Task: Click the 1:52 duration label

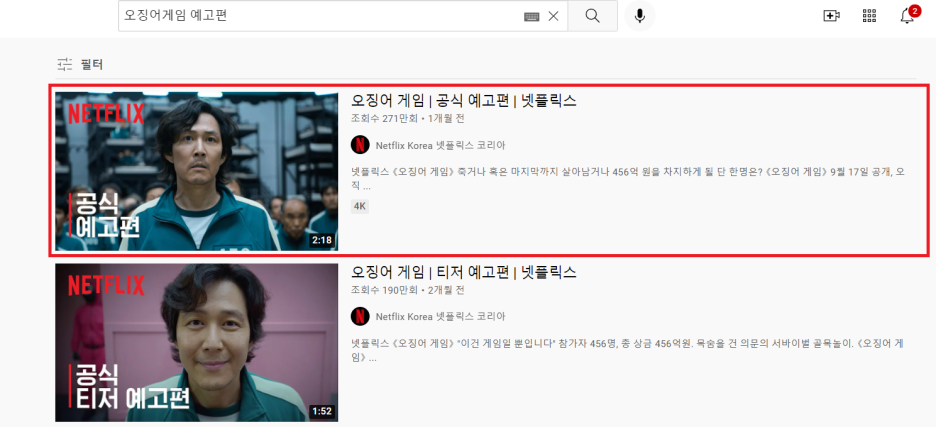Action: pyautogui.click(x=322, y=411)
